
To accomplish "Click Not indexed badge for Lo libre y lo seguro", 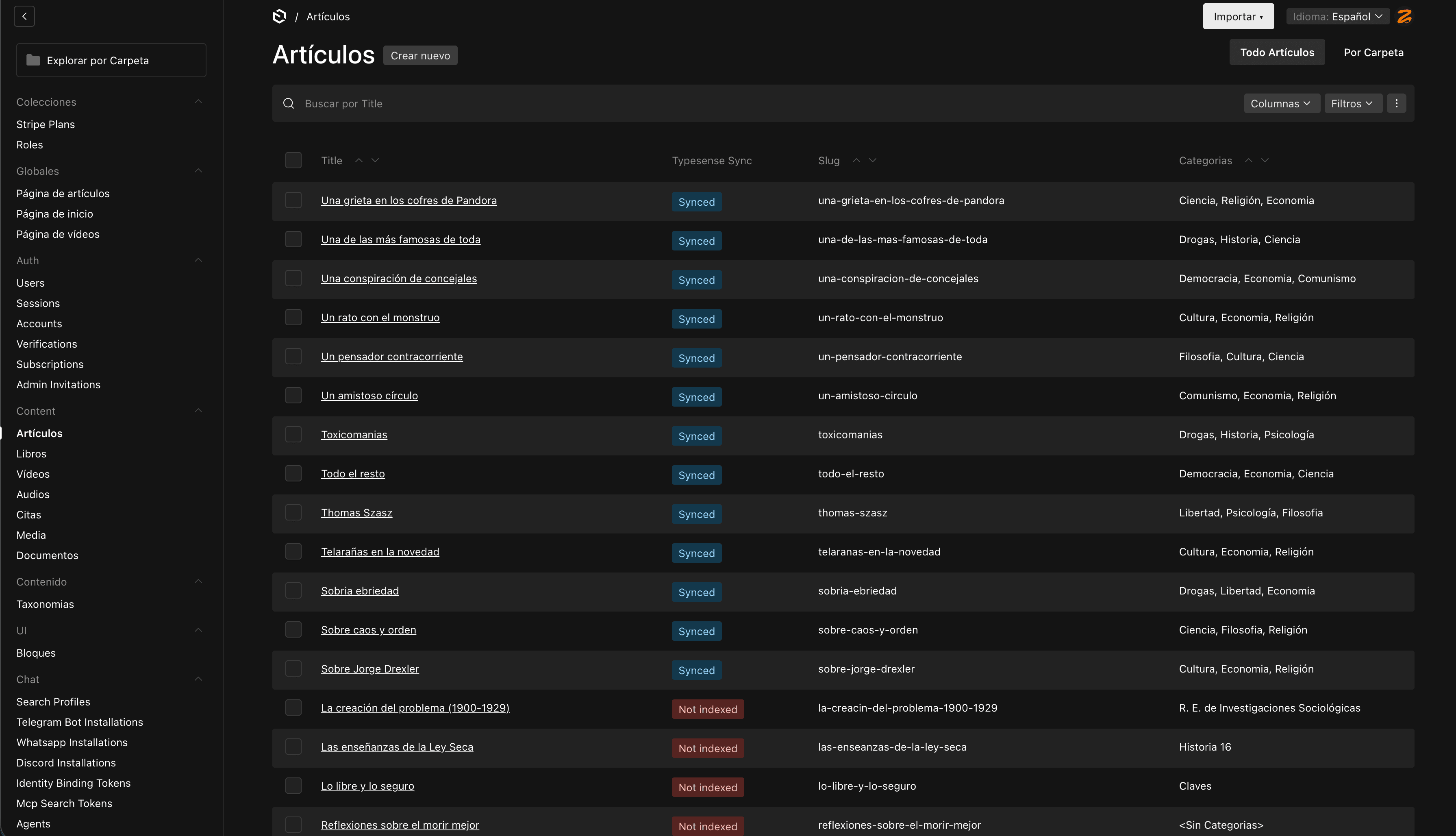I will [708, 788].
